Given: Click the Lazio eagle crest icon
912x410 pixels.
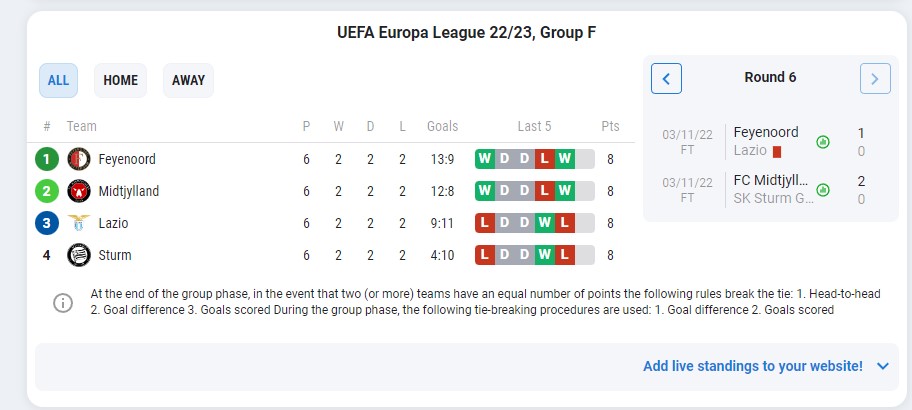Looking at the screenshot, I should 79,223.
